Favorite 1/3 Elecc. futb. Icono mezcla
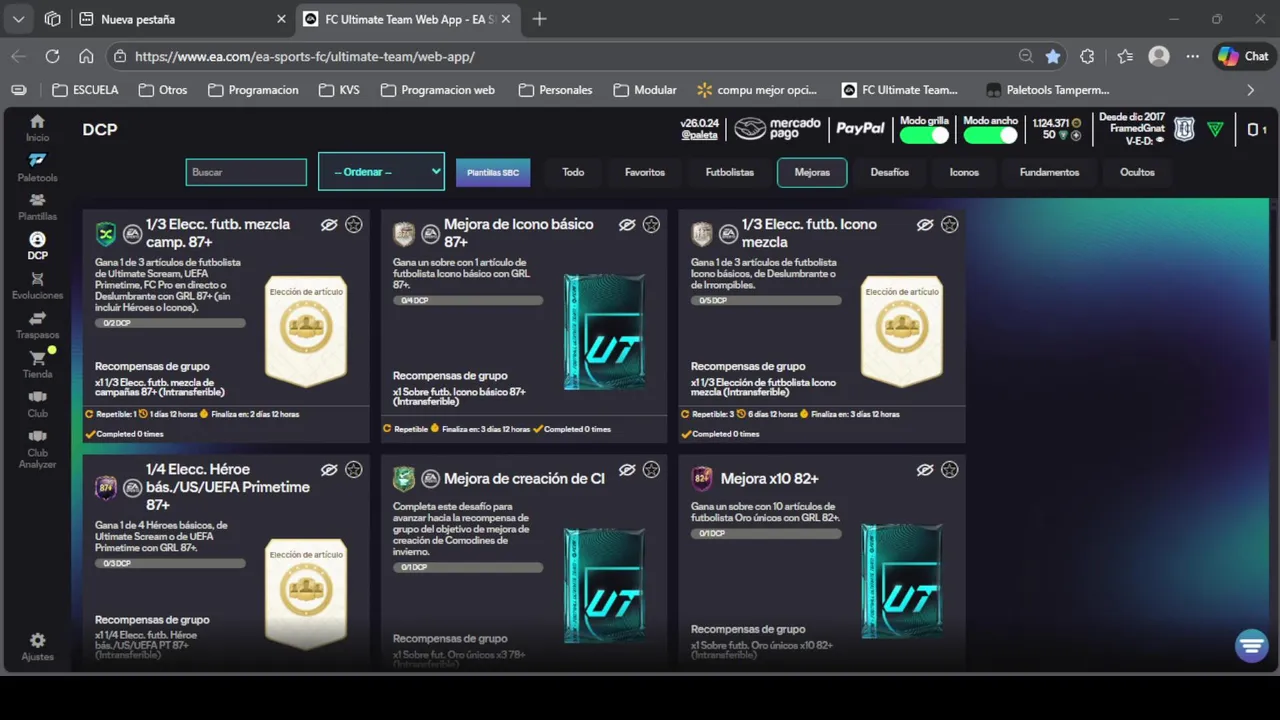The image size is (1280, 720). coord(950,225)
